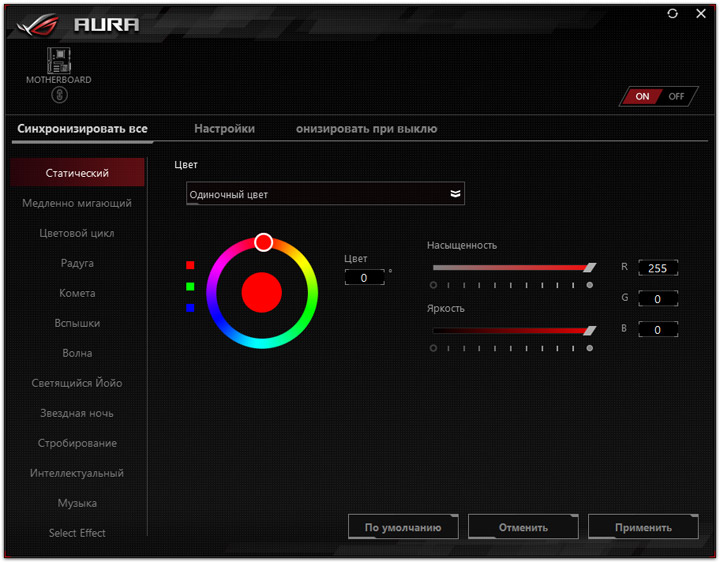
Task: Click the Применить button
Action: pos(643,527)
